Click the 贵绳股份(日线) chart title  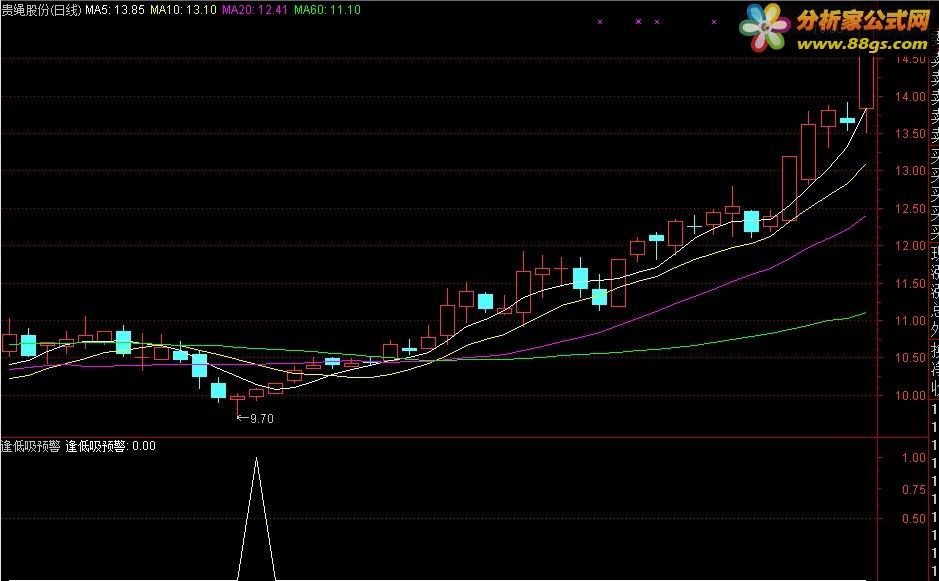(x=41, y=10)
